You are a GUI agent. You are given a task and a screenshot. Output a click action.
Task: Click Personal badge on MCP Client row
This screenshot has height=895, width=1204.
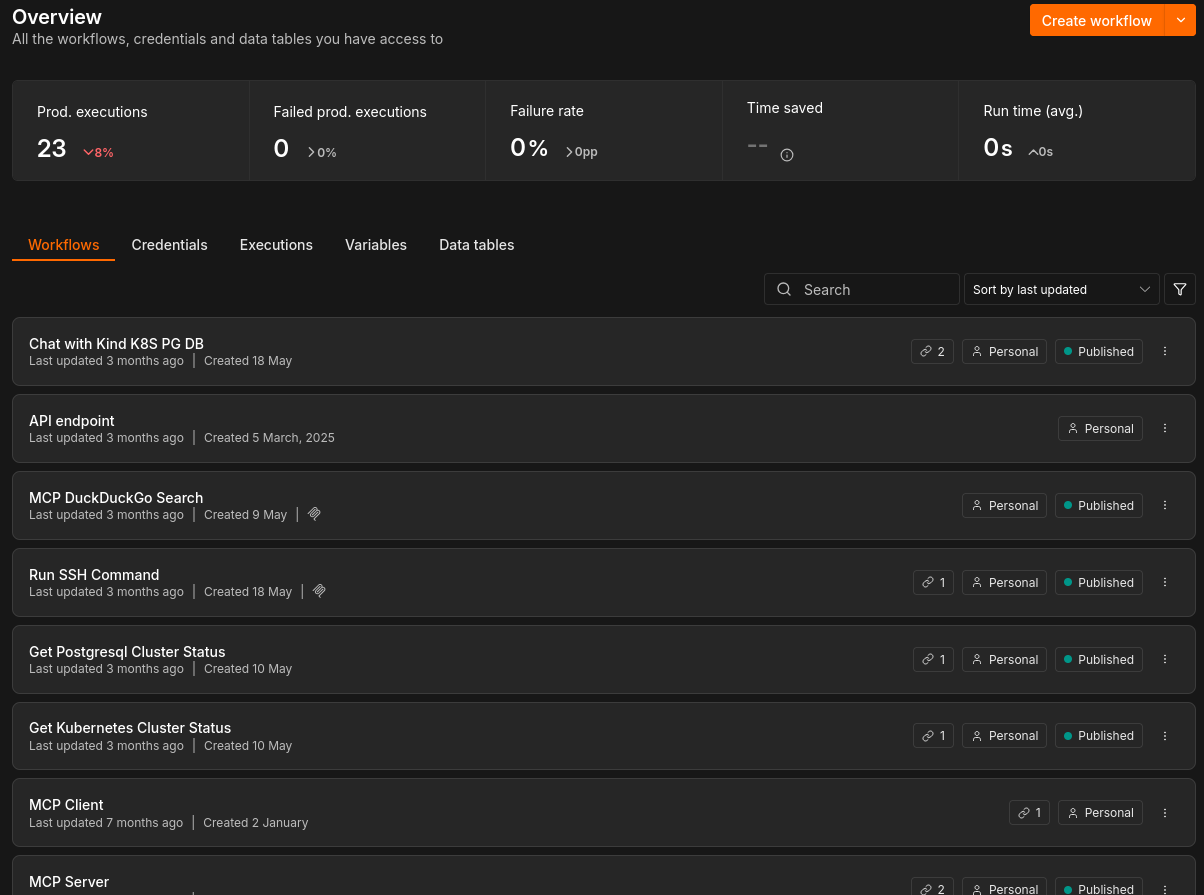pyautogui.click(x=1100, y=812)
